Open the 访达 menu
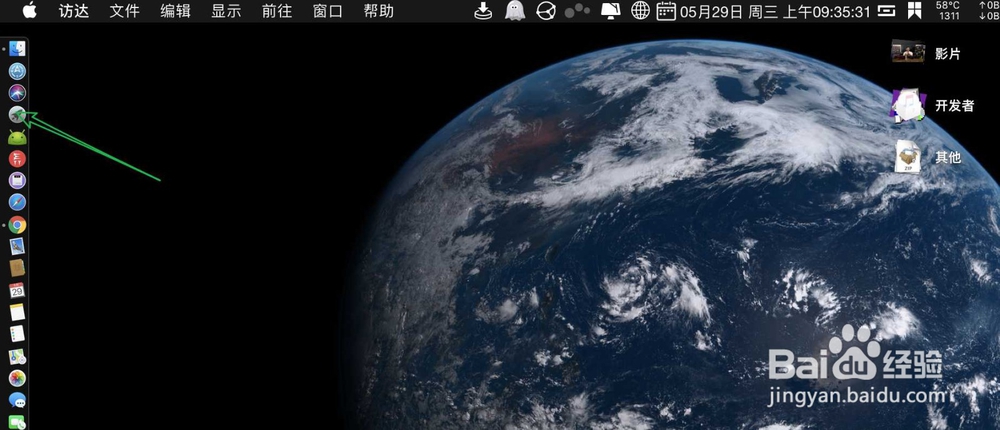The width and height of the screenshot is (1000, 430). pos(74,11)
